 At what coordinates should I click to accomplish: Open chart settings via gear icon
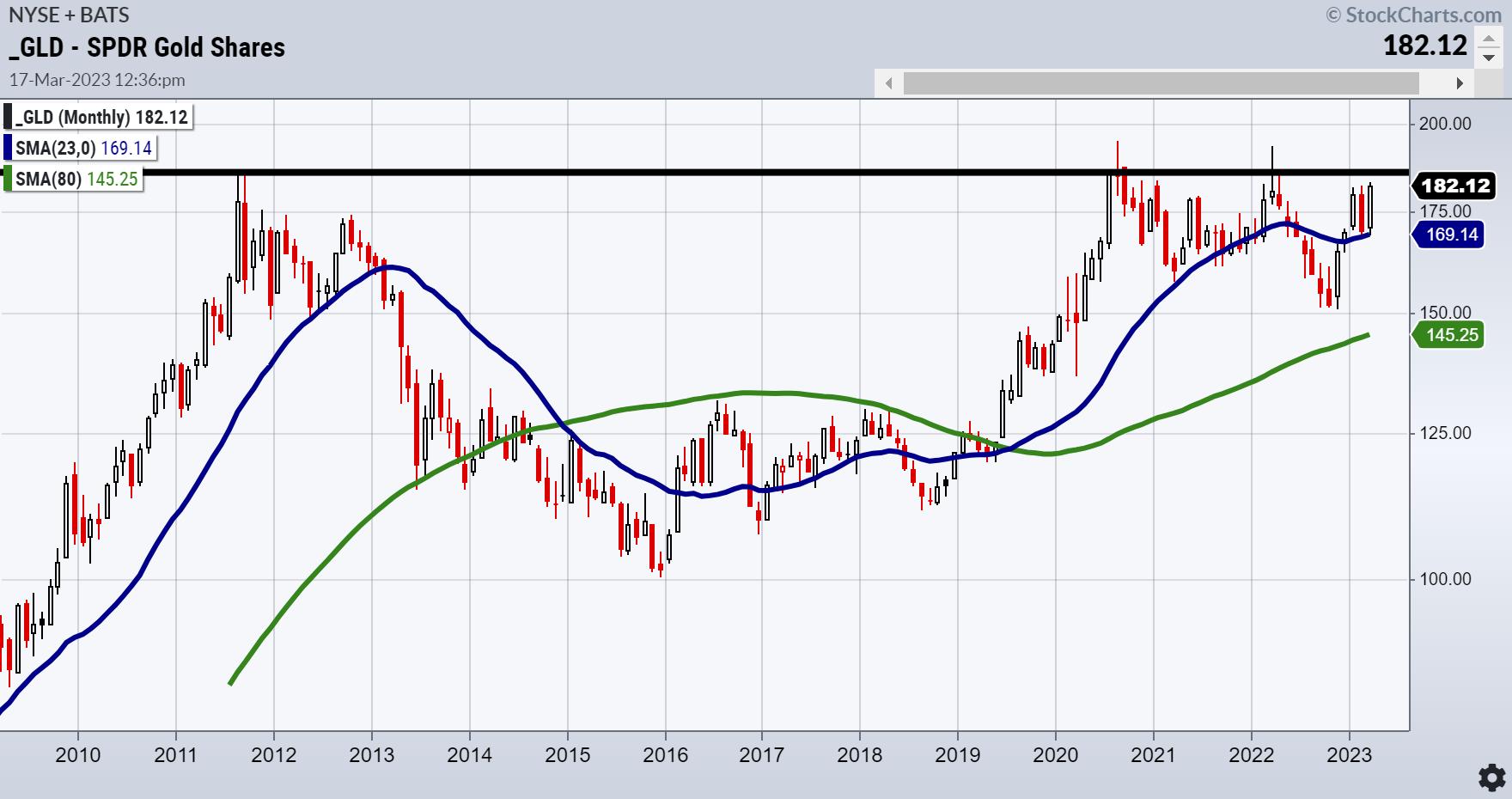(x=1489, y=777)
